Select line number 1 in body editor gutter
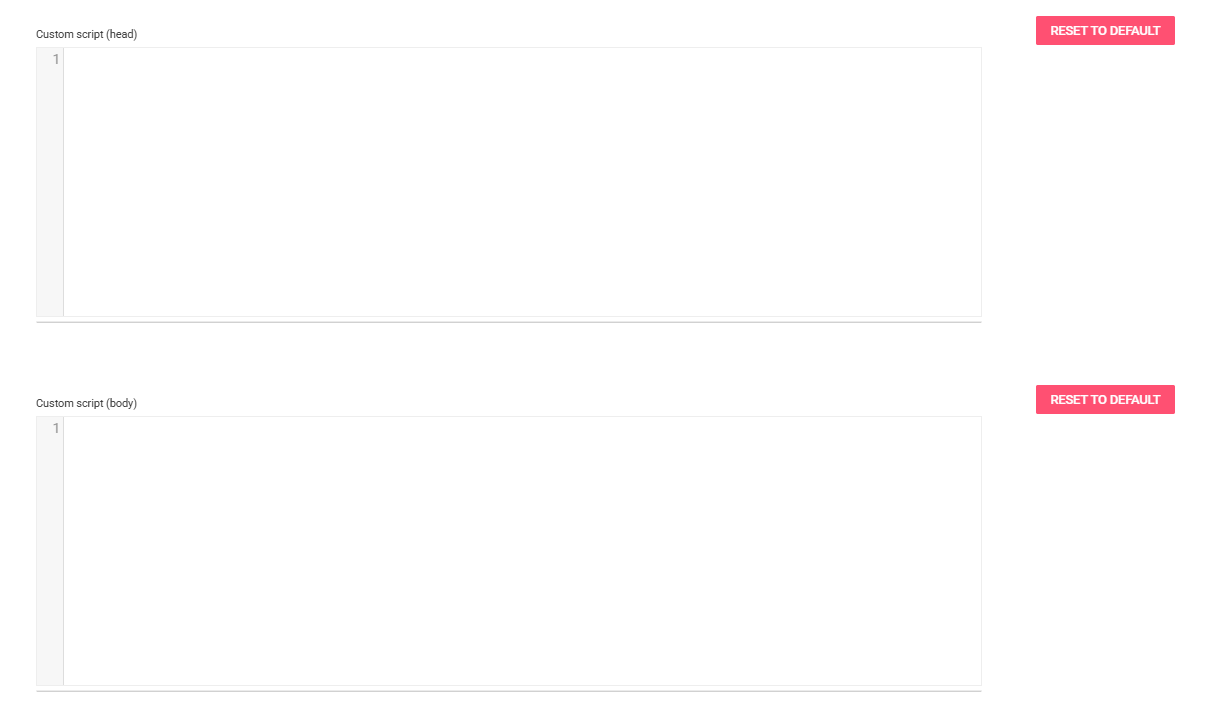Image resolution: width=1220 pixels, height=705 pixels. 56,428
